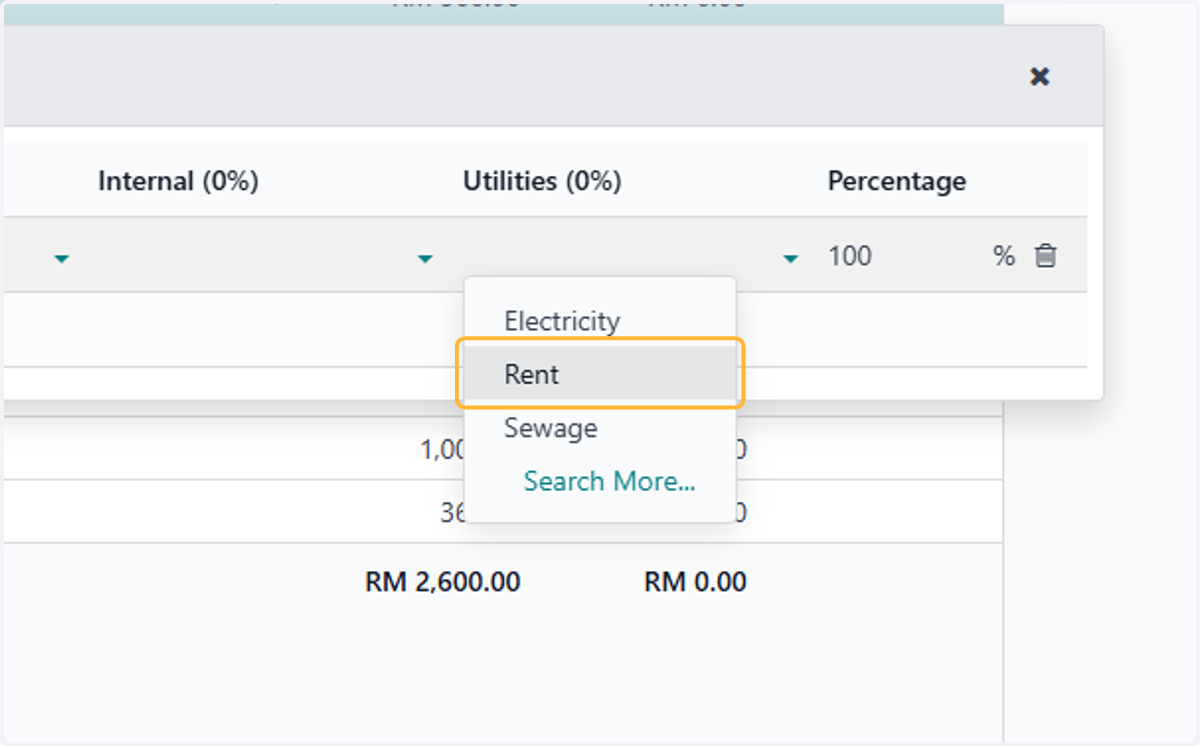Select Electricity from the dropdown list
This screenshot has height=746, width=1200.
[x=600, y=321]
